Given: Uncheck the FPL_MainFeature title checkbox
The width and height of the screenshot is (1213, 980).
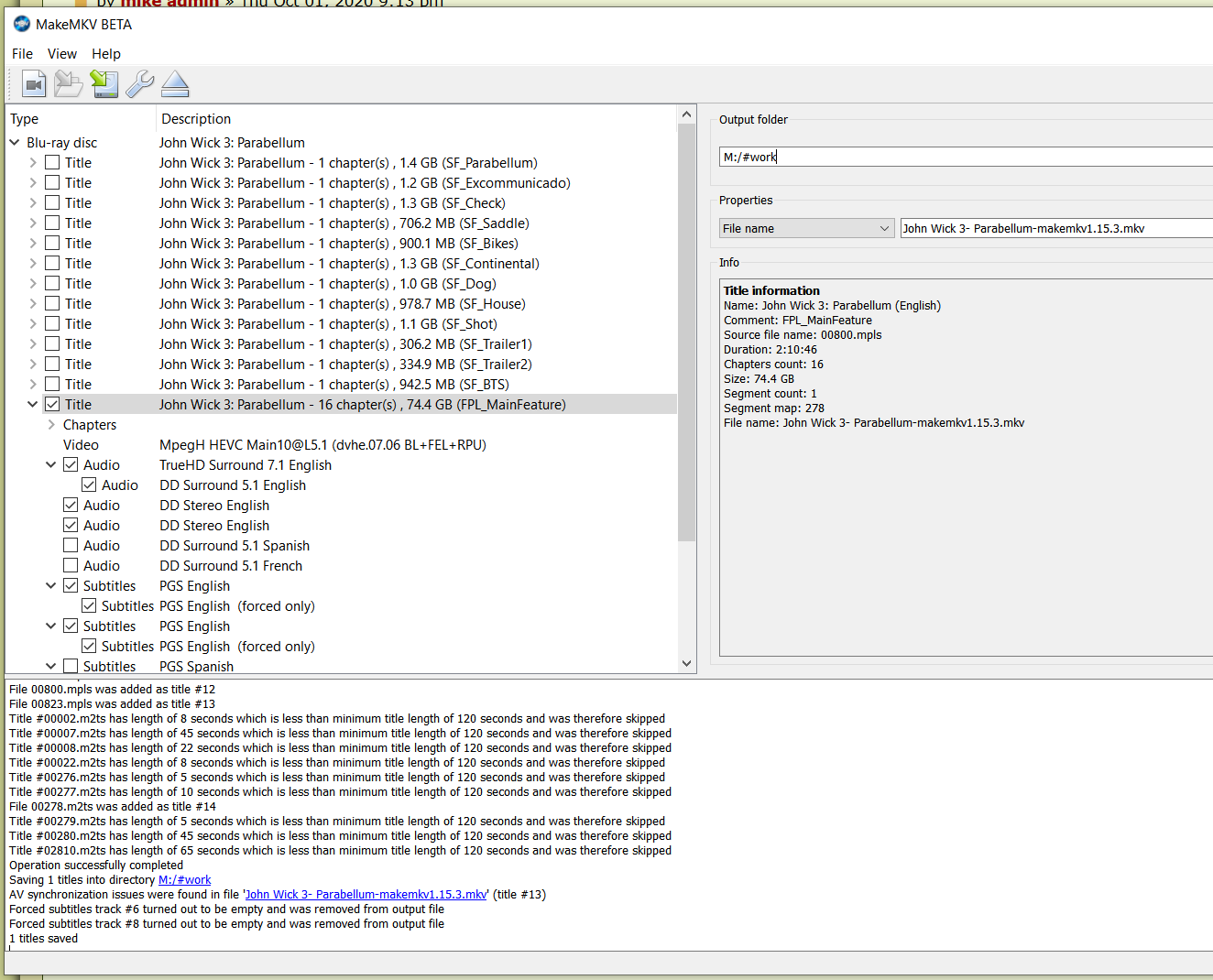Looking at the screenshot, I should [x=52, y=405].
